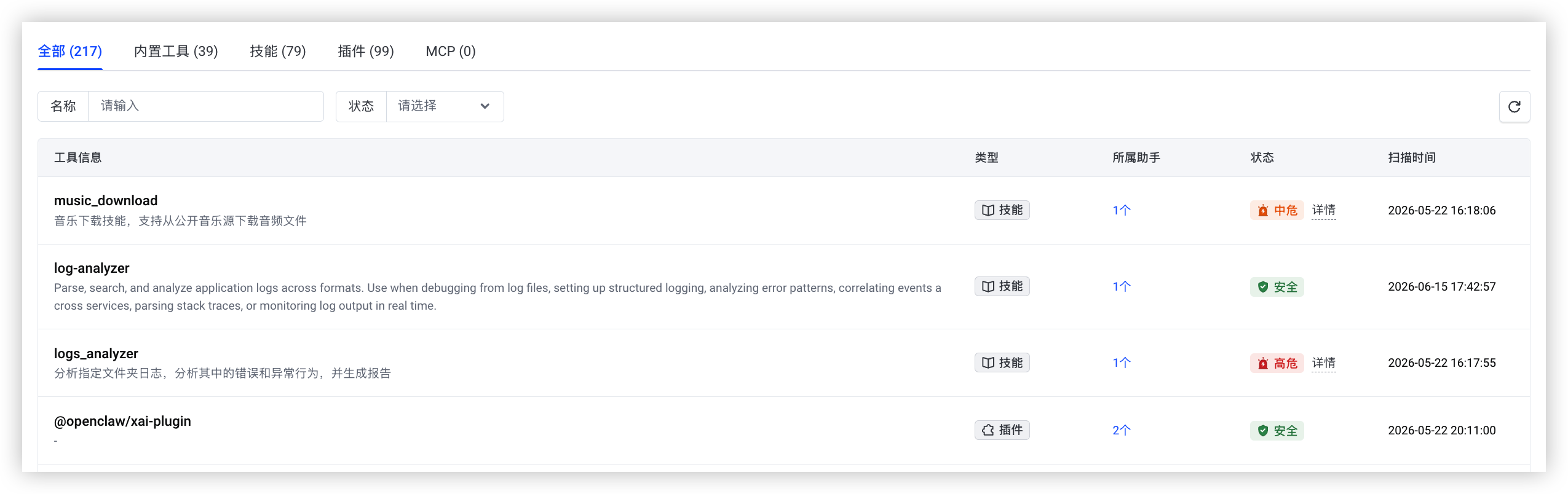1568x494 pixels.
Task: Click the 2个 assistants link for xai-plugin
Action: [1121, 430]
